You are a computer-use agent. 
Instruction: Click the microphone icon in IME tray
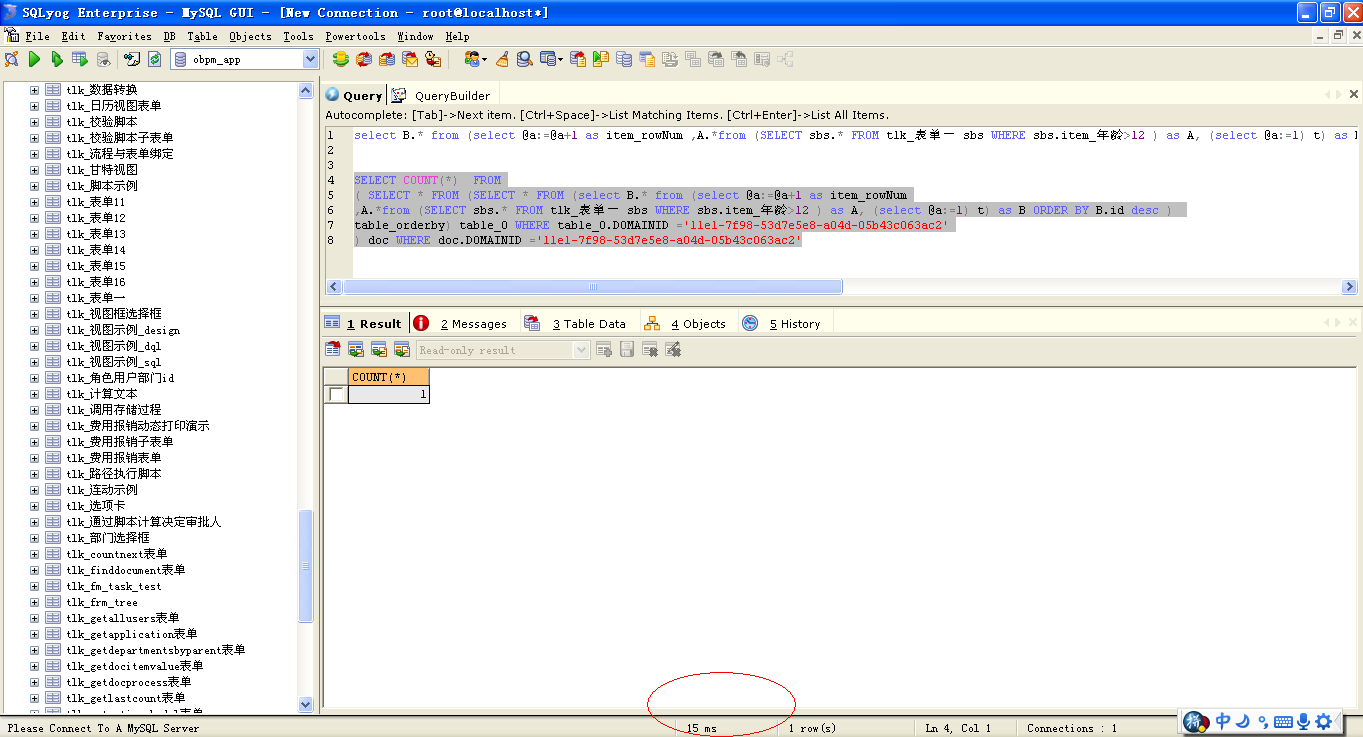point(1304,721)
